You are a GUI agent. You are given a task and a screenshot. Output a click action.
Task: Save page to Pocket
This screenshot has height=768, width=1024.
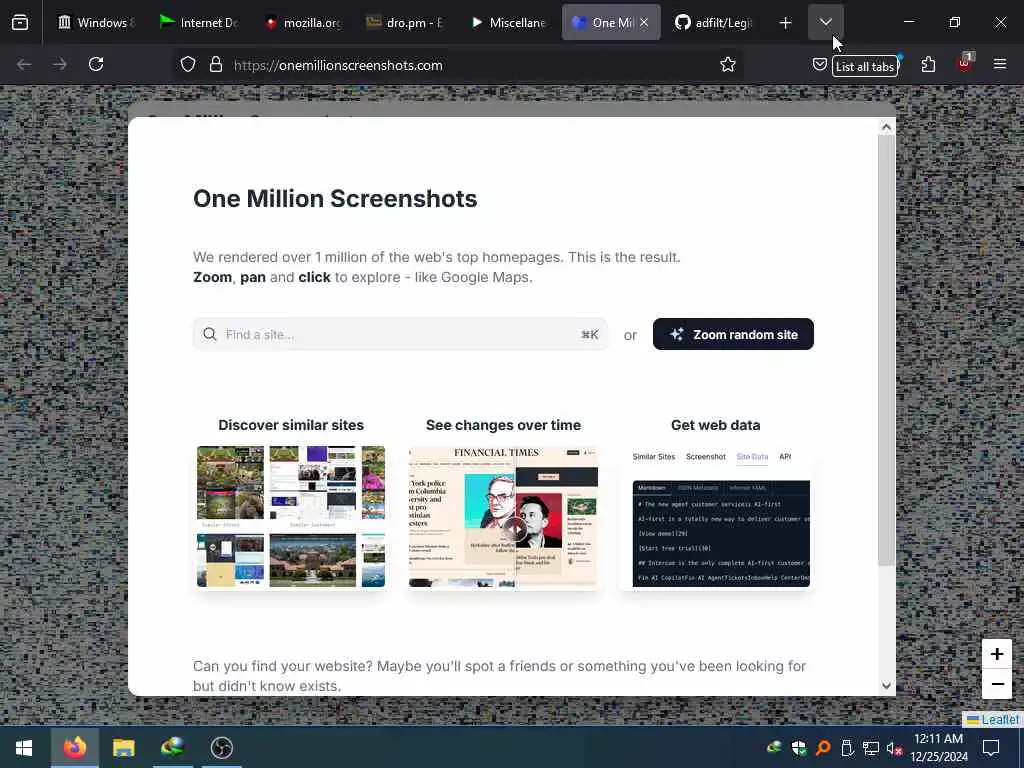820,64
